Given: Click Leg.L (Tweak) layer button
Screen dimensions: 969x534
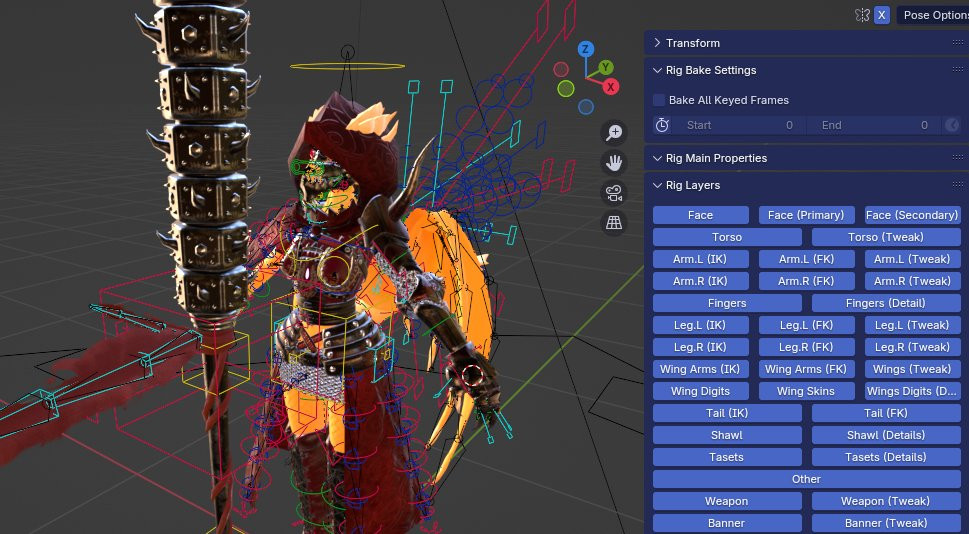Looking at the screenshot, I should click(912, 325).
